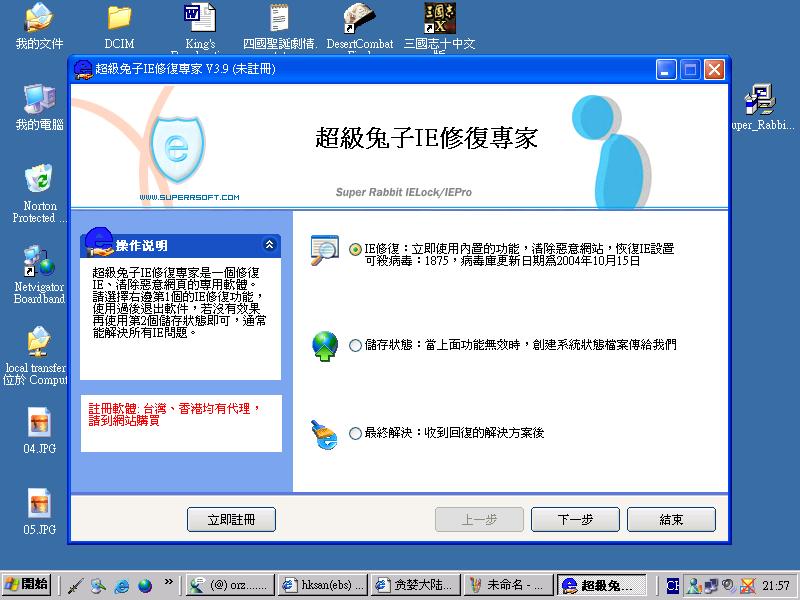Click the globe with green arrow icon
Screen dimensions: 800x600
click(324, 346)
